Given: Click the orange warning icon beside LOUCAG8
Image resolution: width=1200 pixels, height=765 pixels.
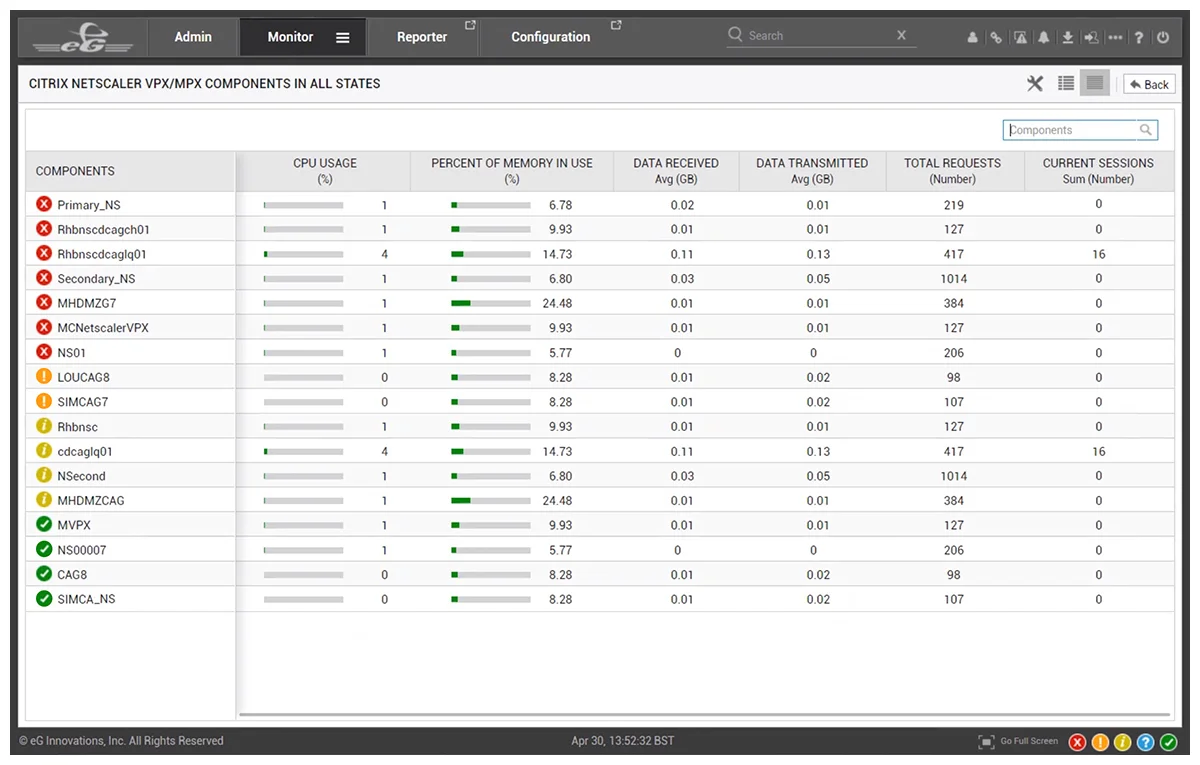Looking at the screenshot, I should [44, 377].
